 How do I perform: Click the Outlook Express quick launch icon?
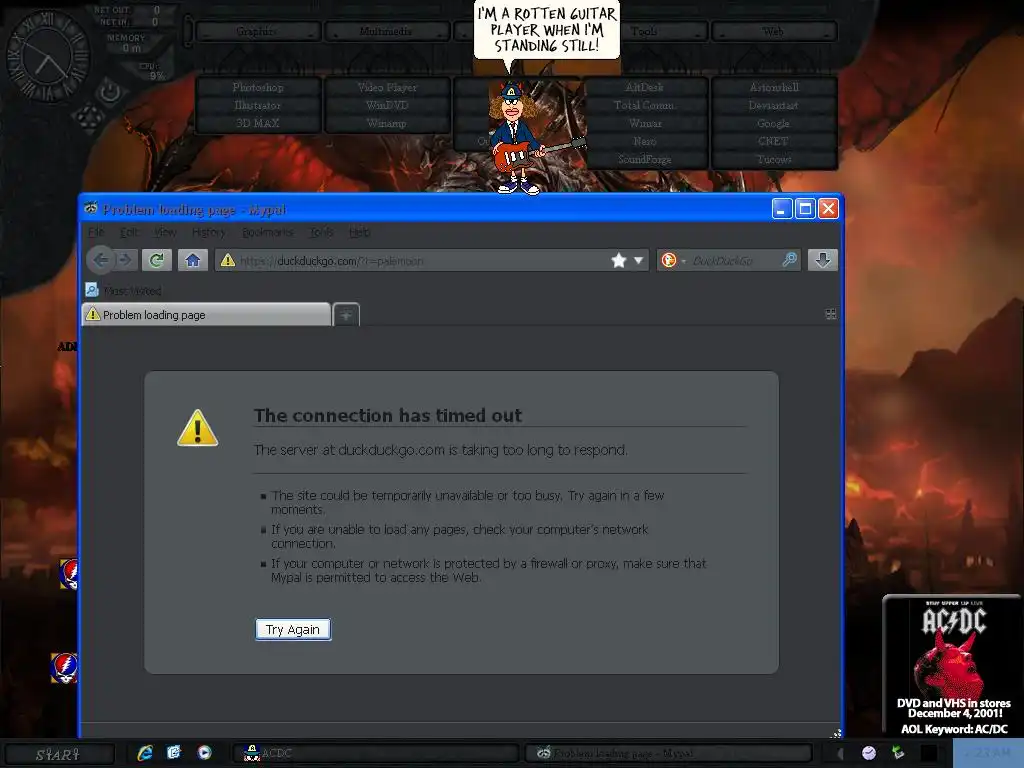174,753
